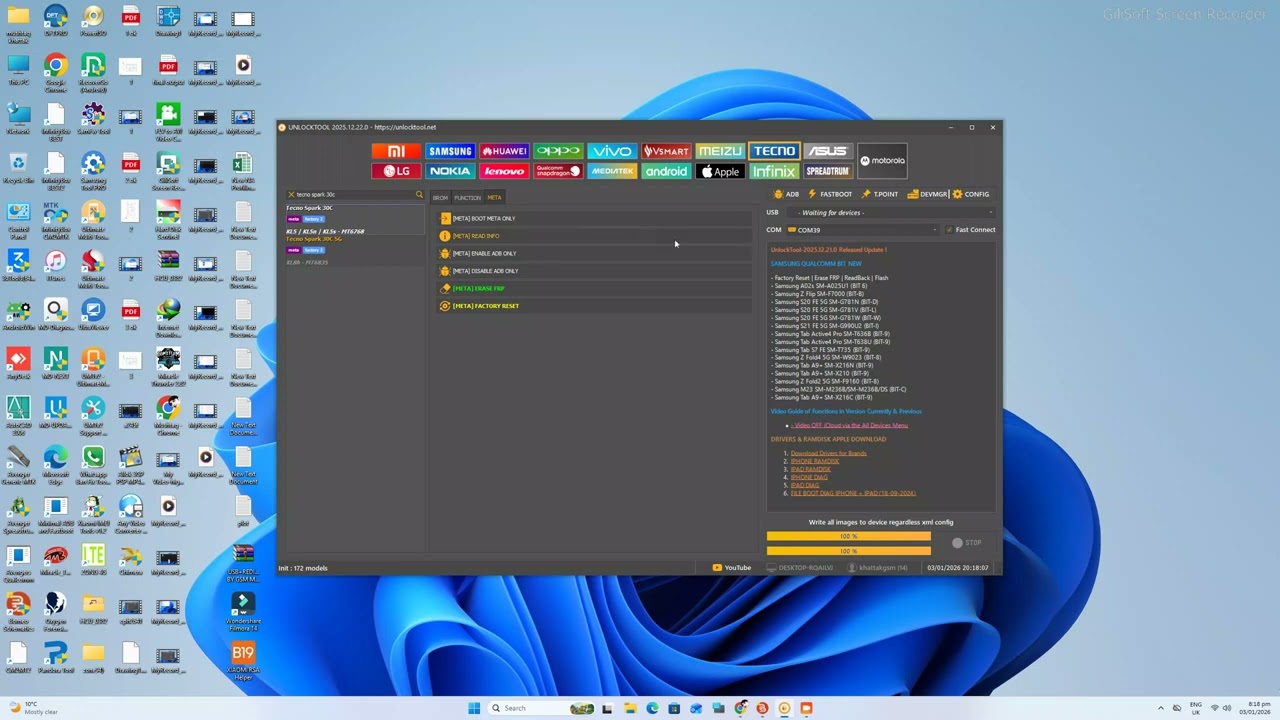Click the khattakgsm account in status bar
This screenshot has height=720, width=1280.
click(877, 568)
